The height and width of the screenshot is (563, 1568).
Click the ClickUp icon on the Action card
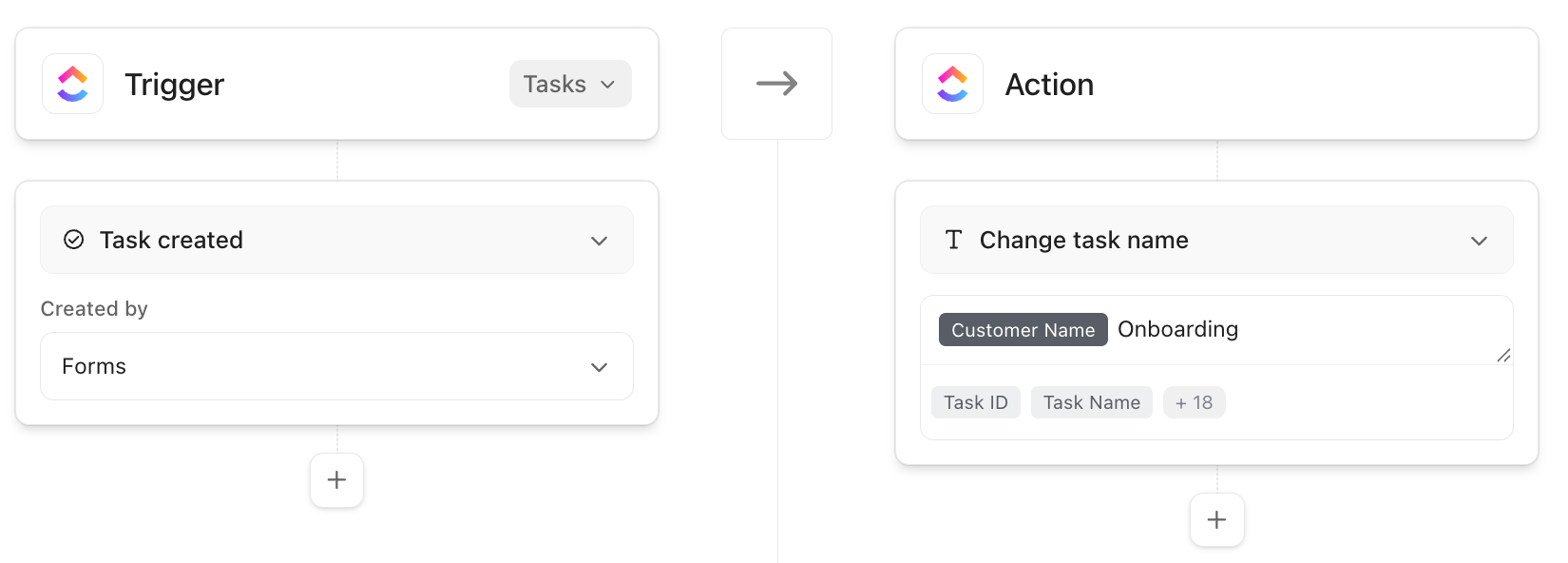click(x=952, y=84)
